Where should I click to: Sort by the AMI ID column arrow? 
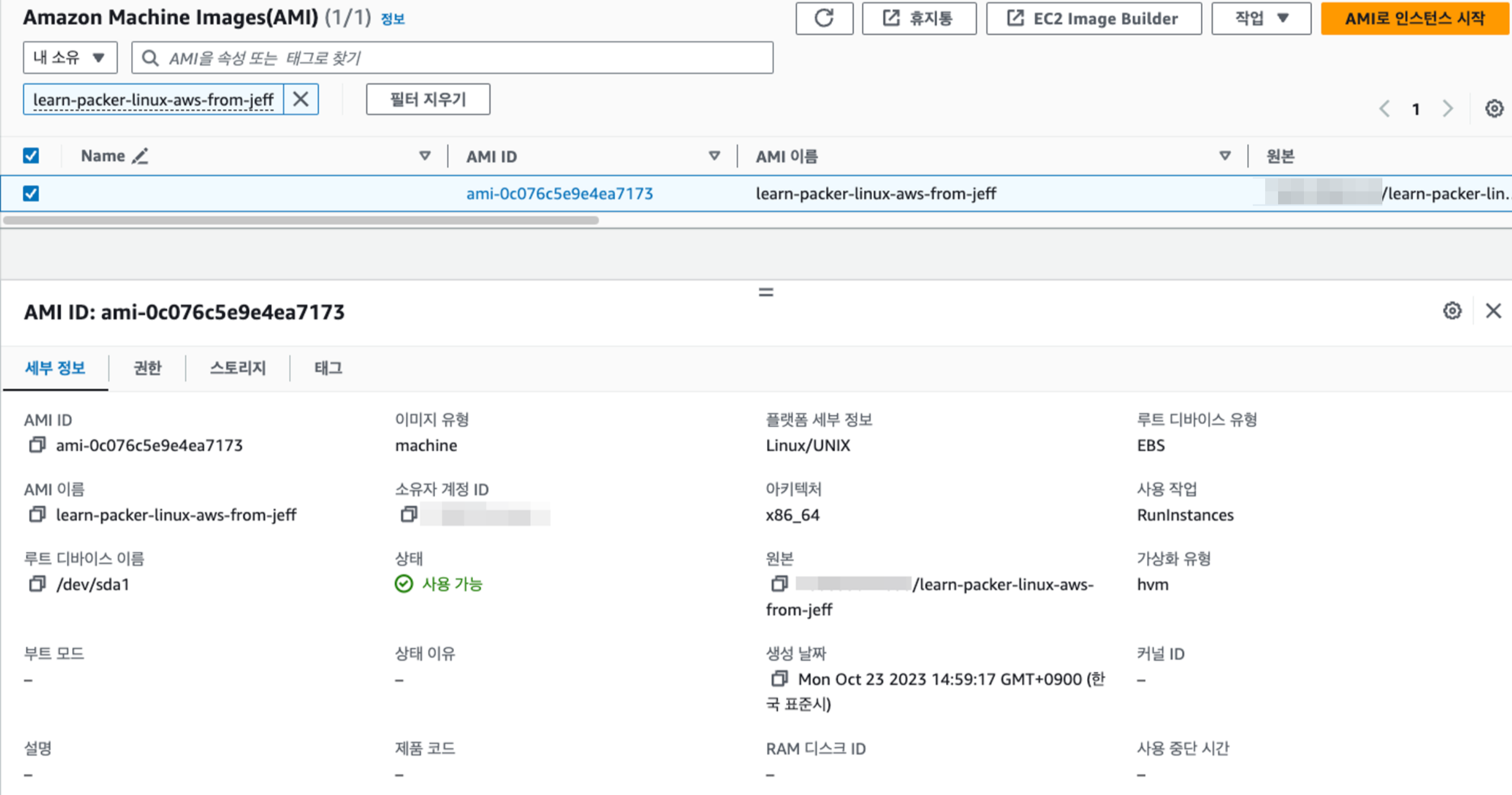(x=714, y=156)
